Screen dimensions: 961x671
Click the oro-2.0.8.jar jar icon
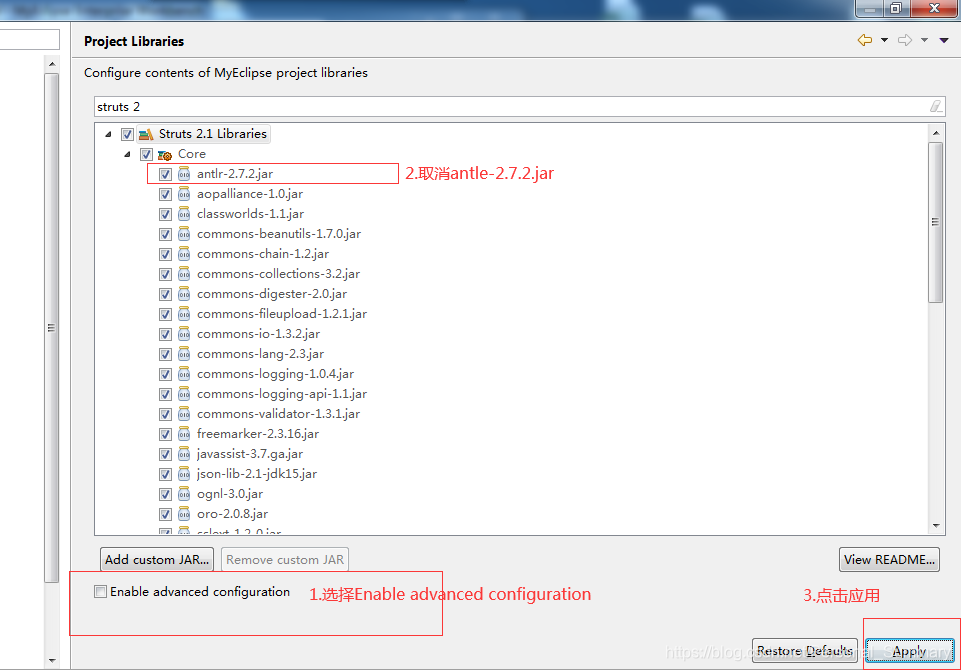184,514
